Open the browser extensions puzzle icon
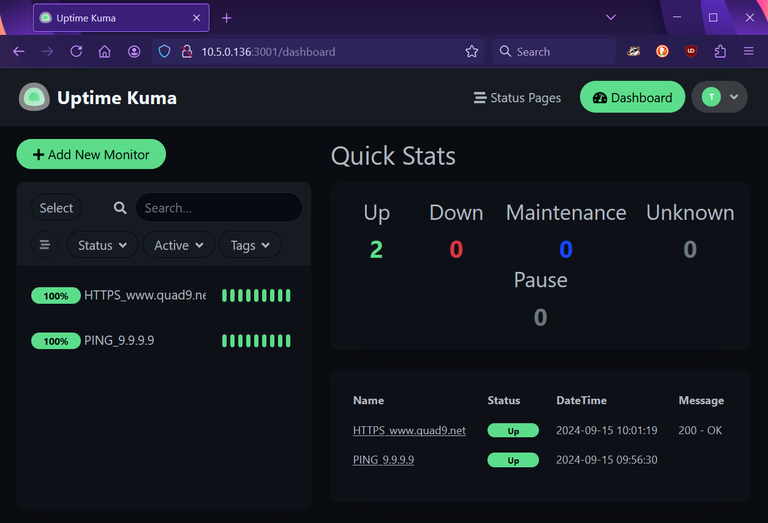Viewport: 768px width, 523px height. click(x=720, y=51)
